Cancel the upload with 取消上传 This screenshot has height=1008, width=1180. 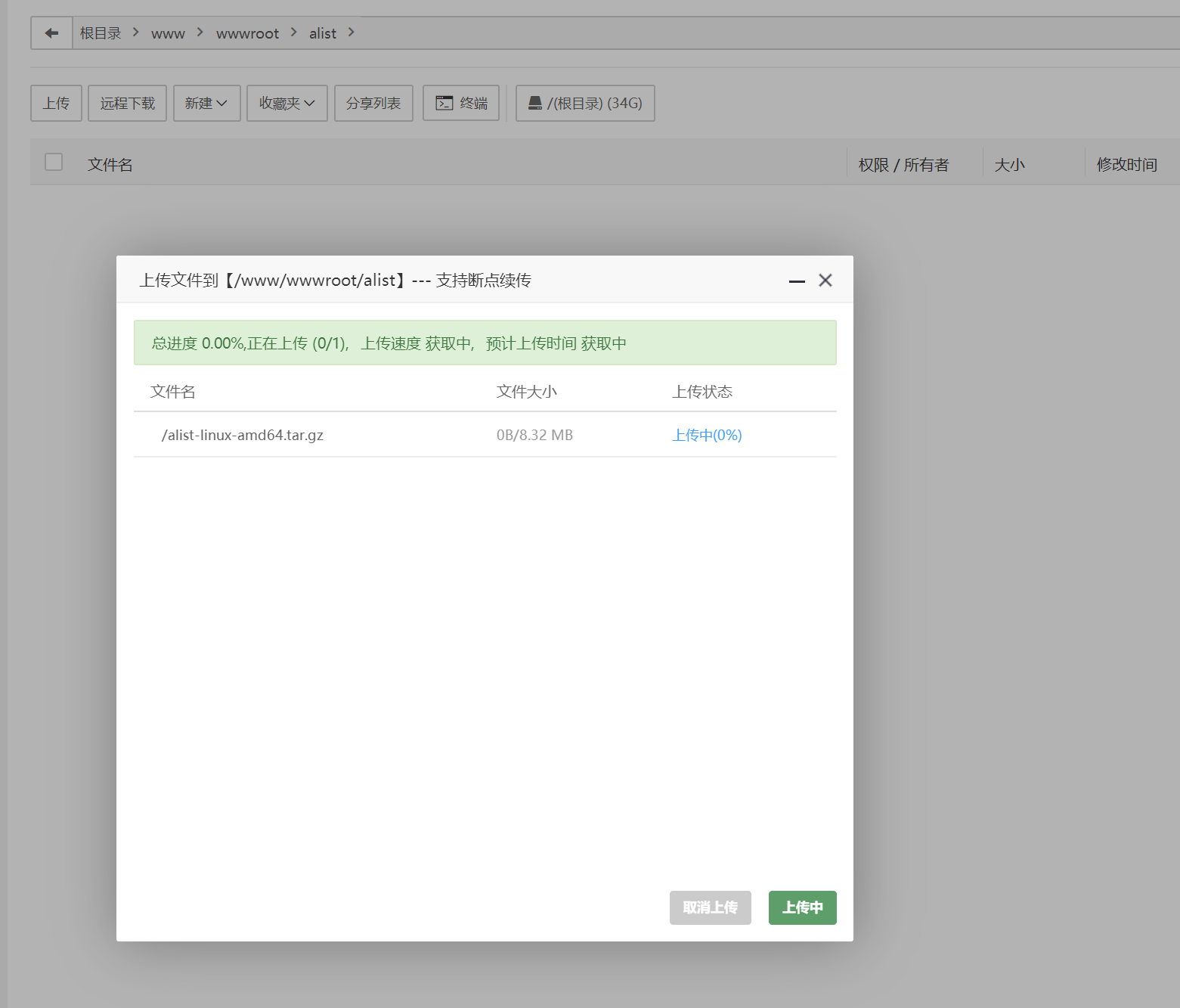pos(710,907)
